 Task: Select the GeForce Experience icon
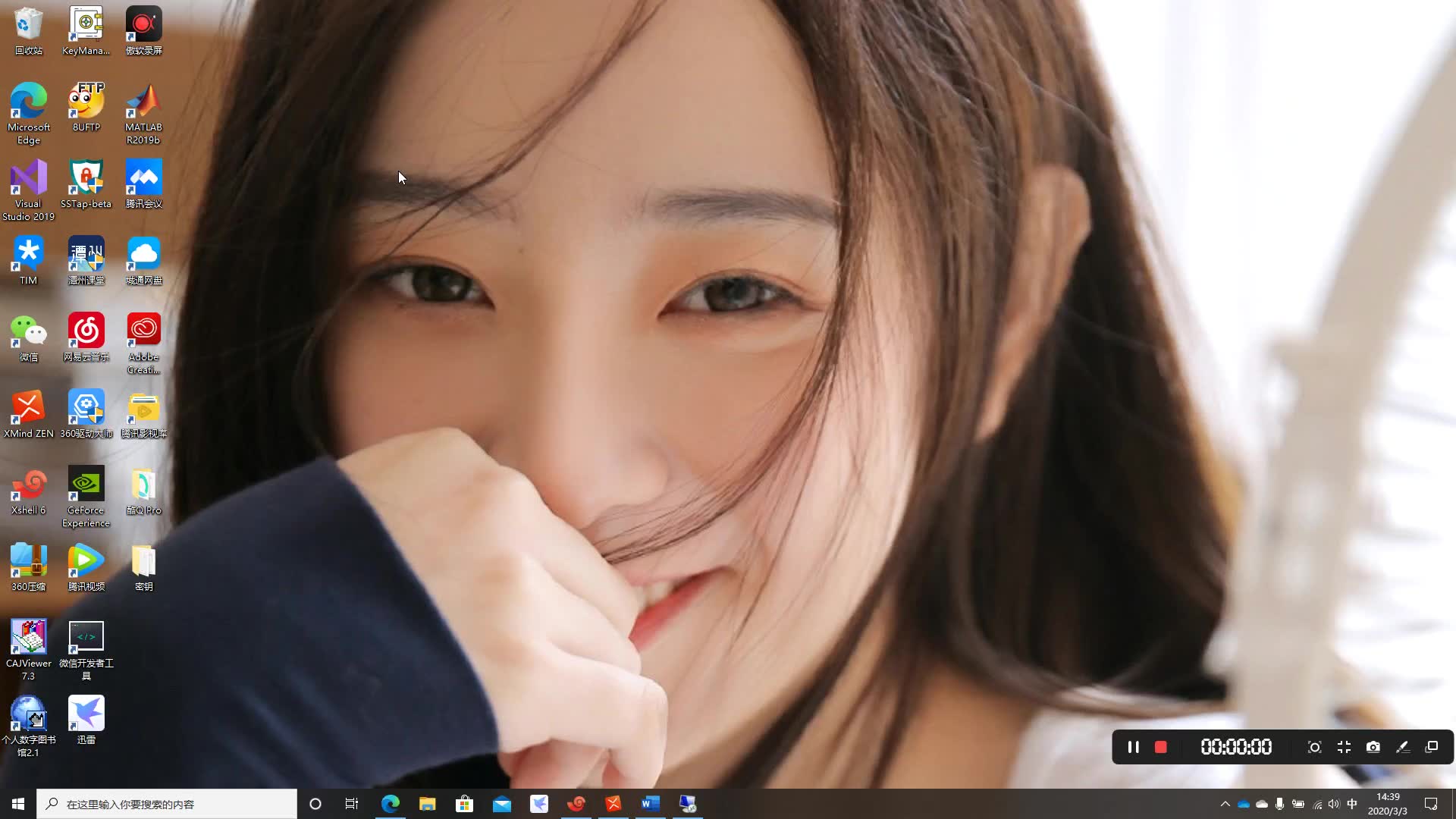pyautogui.click(x=86, y=496)
